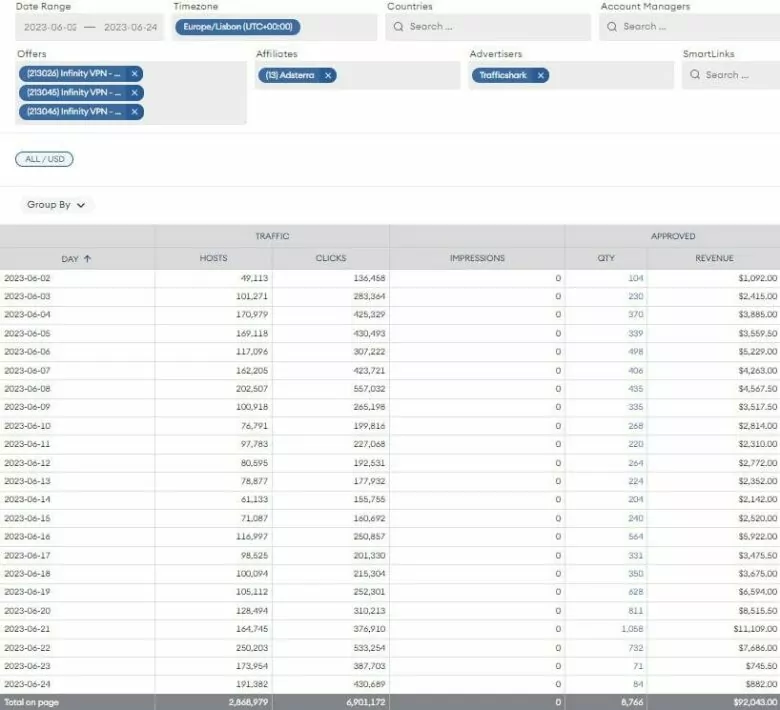The image size is (780, 710).
Task: Sort by the HOSTS column header
Action: tap(213, 259)
